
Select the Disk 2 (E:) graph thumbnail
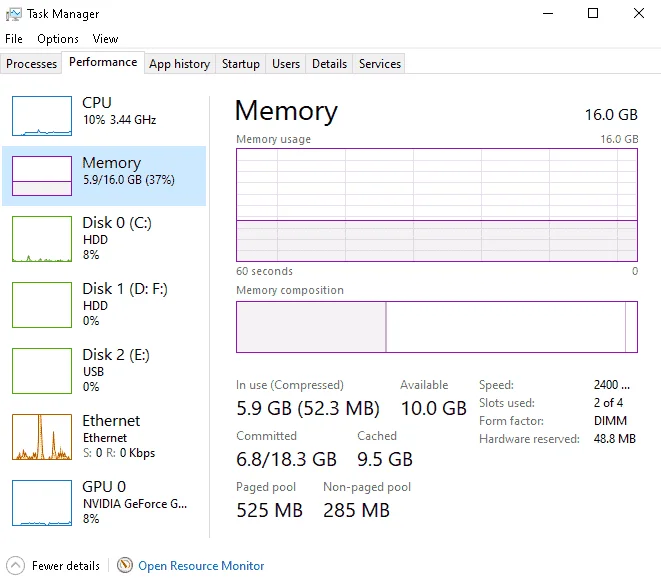click(x=42, y=371)
